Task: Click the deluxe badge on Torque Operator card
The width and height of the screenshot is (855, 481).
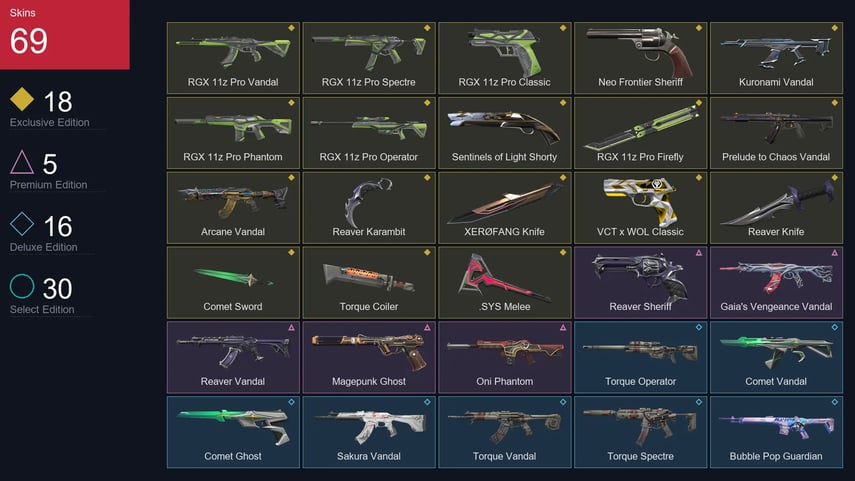Action: pos(699,327)
